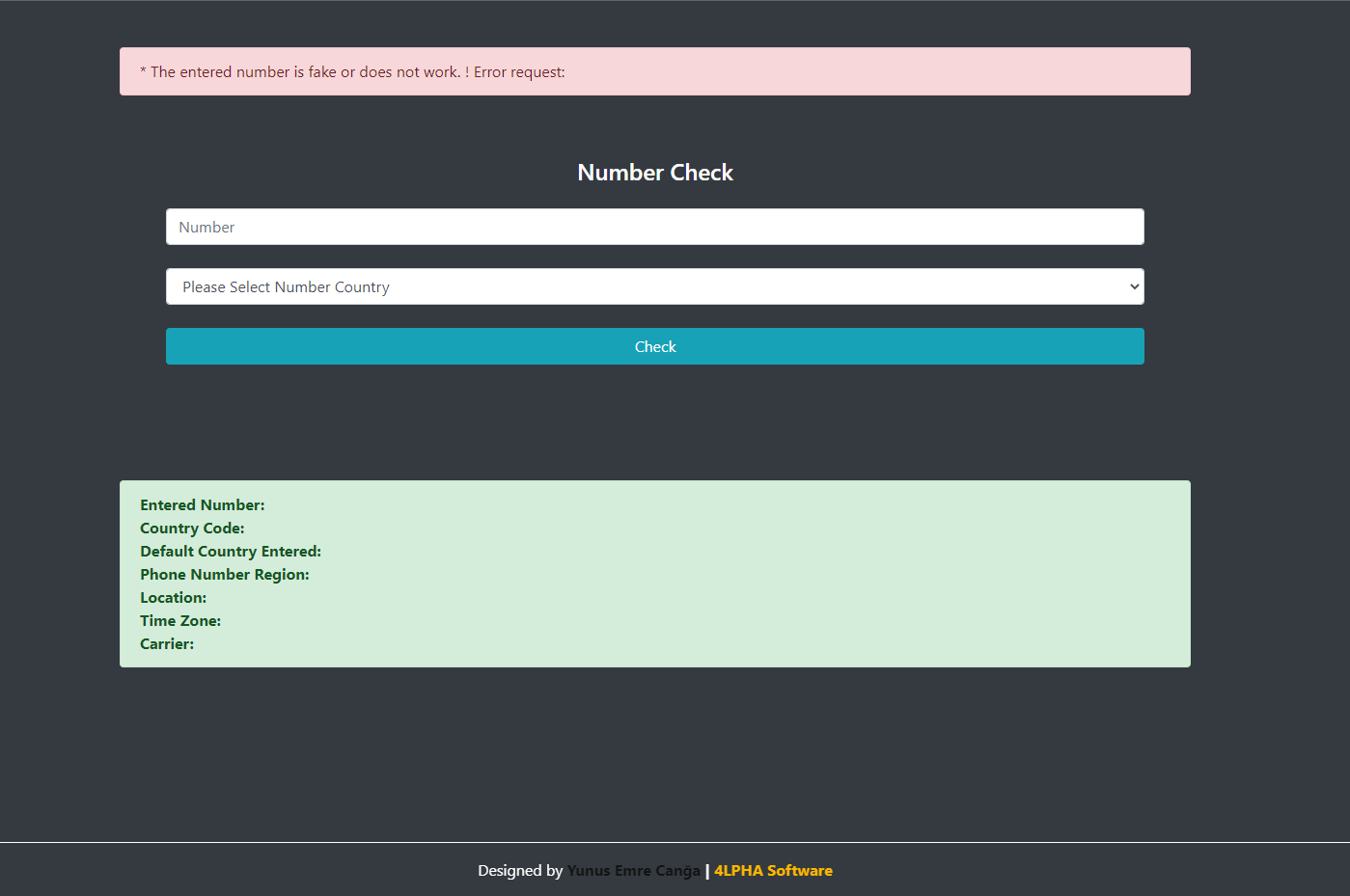Open the Please Select Number Country dropdown
This screenshot has height=896, width=1350.
point(655,286)
